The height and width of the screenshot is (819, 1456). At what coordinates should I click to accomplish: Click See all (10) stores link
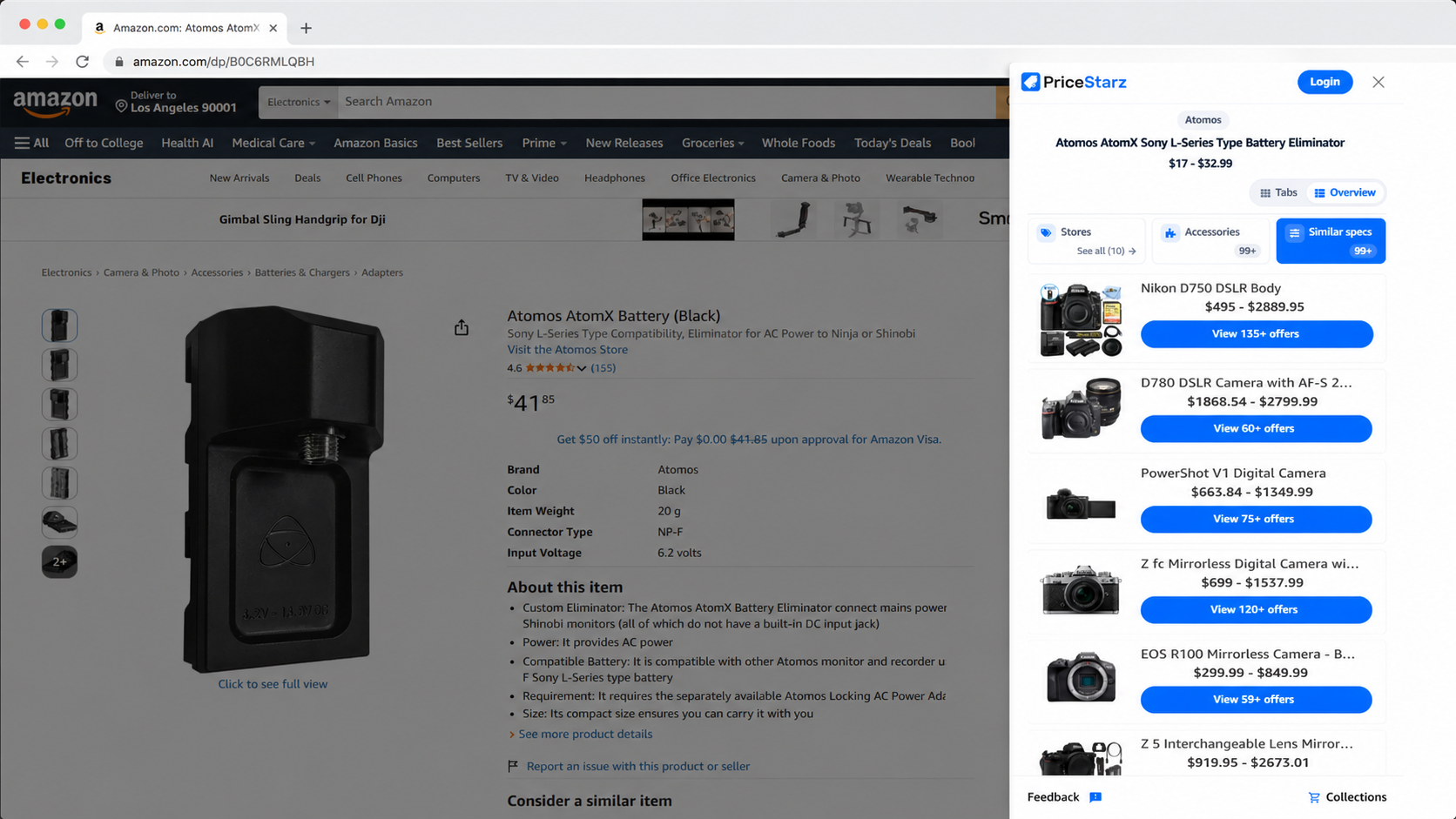pos(1106,251)
